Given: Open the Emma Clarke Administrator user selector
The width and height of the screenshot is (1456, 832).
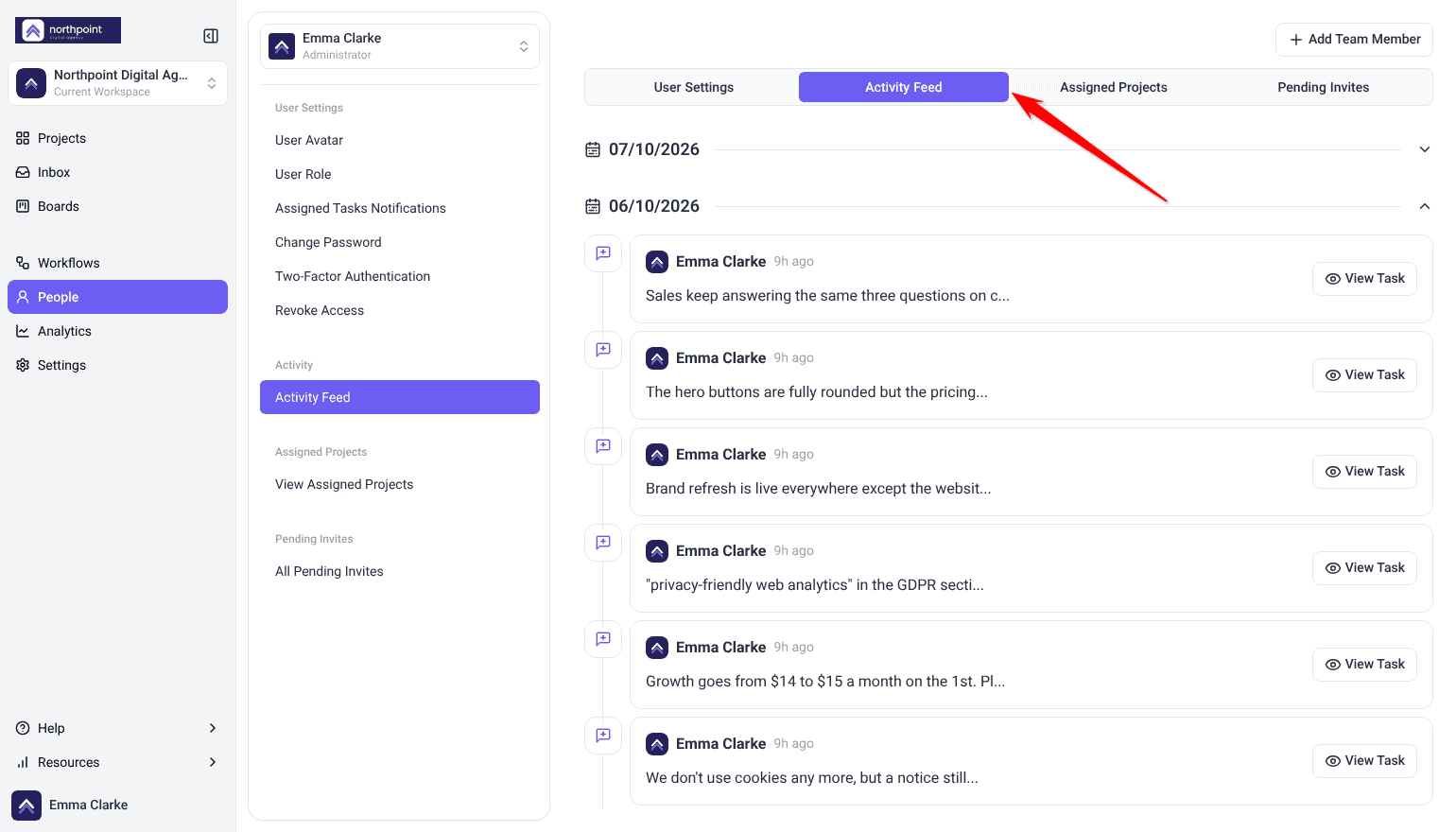Looking at the screenshot, I should click(400, 46).
